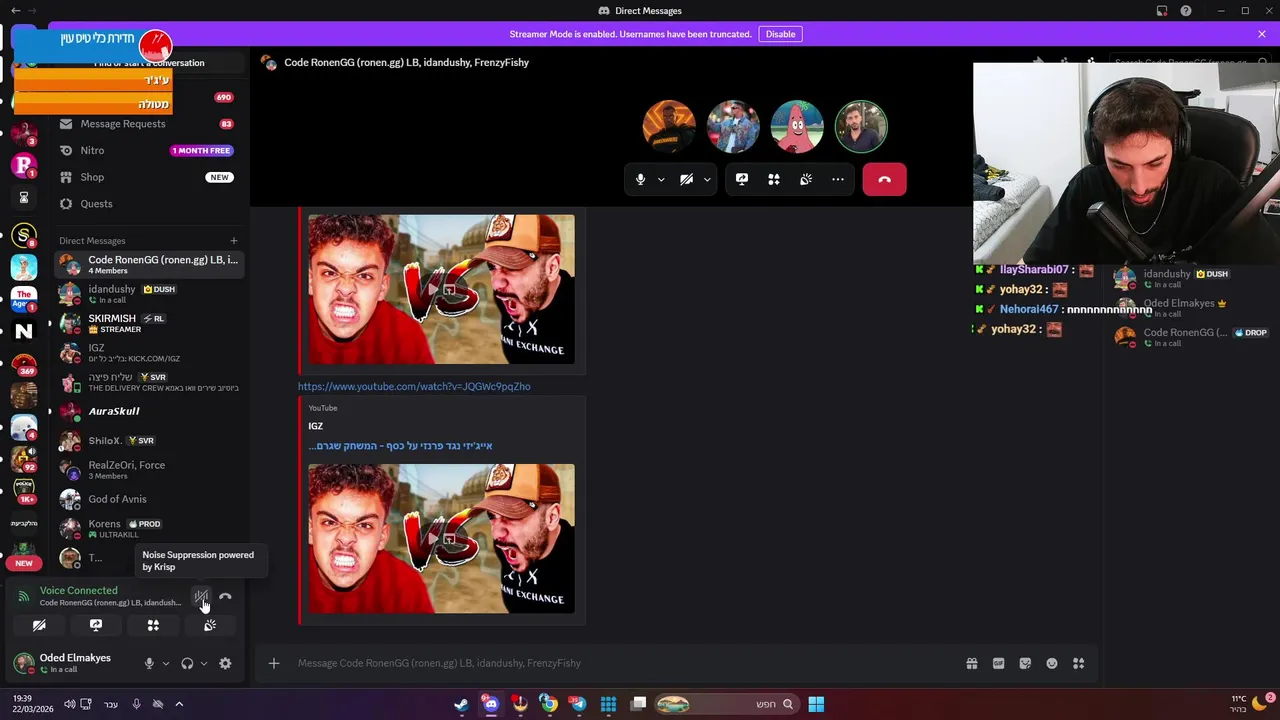The height and width of the screenshot is (720, 1280).
Task: Open Telegram from taskbar
Action: click(578, 704)
